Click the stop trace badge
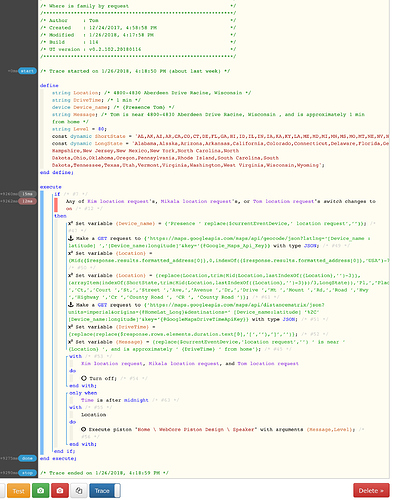Image resolution: width=401 pixels, height=500 pixels. pyautogui.click(x=27, y=473)
